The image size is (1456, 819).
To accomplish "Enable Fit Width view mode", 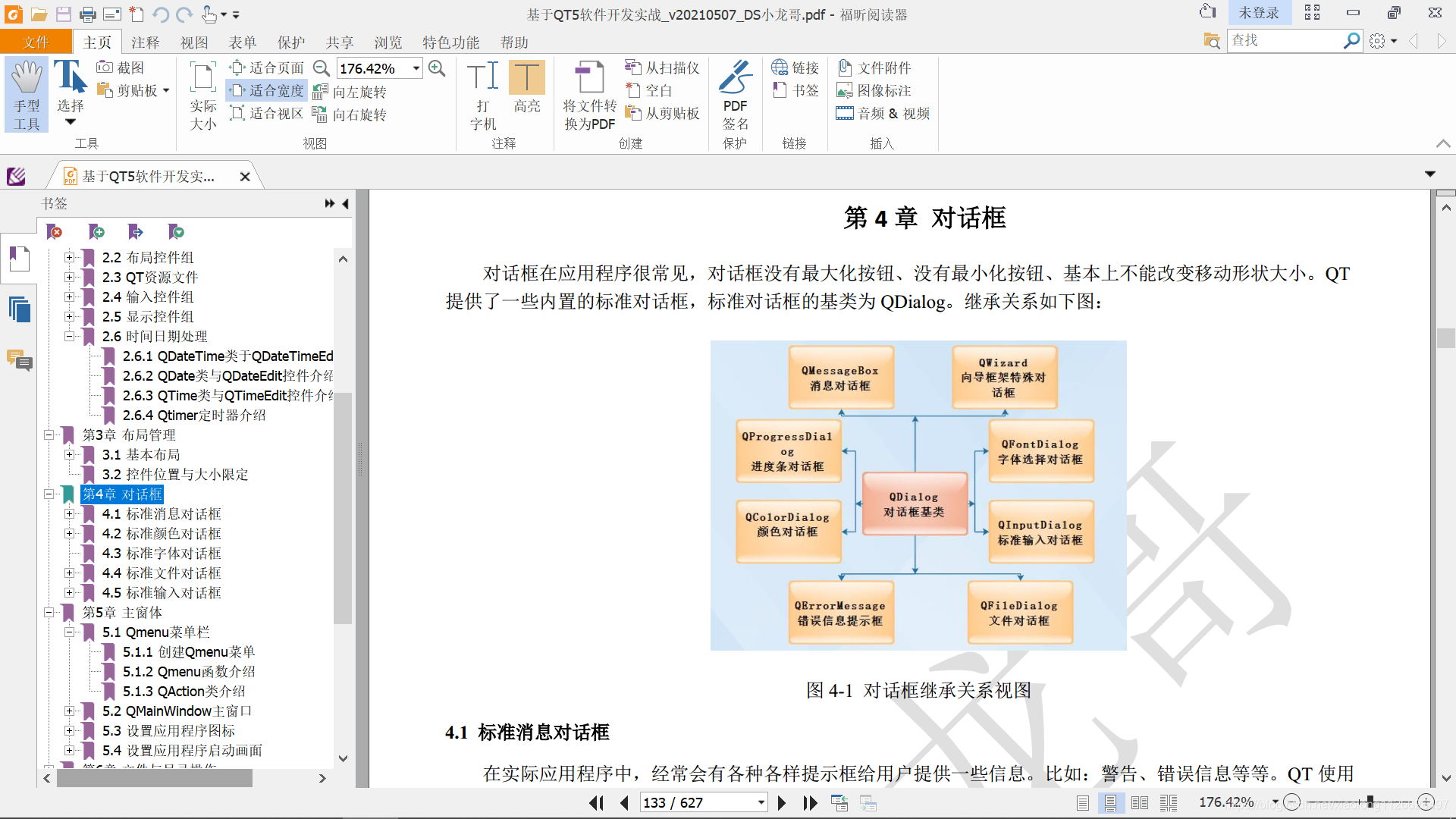I will click(x=267, y=91).
